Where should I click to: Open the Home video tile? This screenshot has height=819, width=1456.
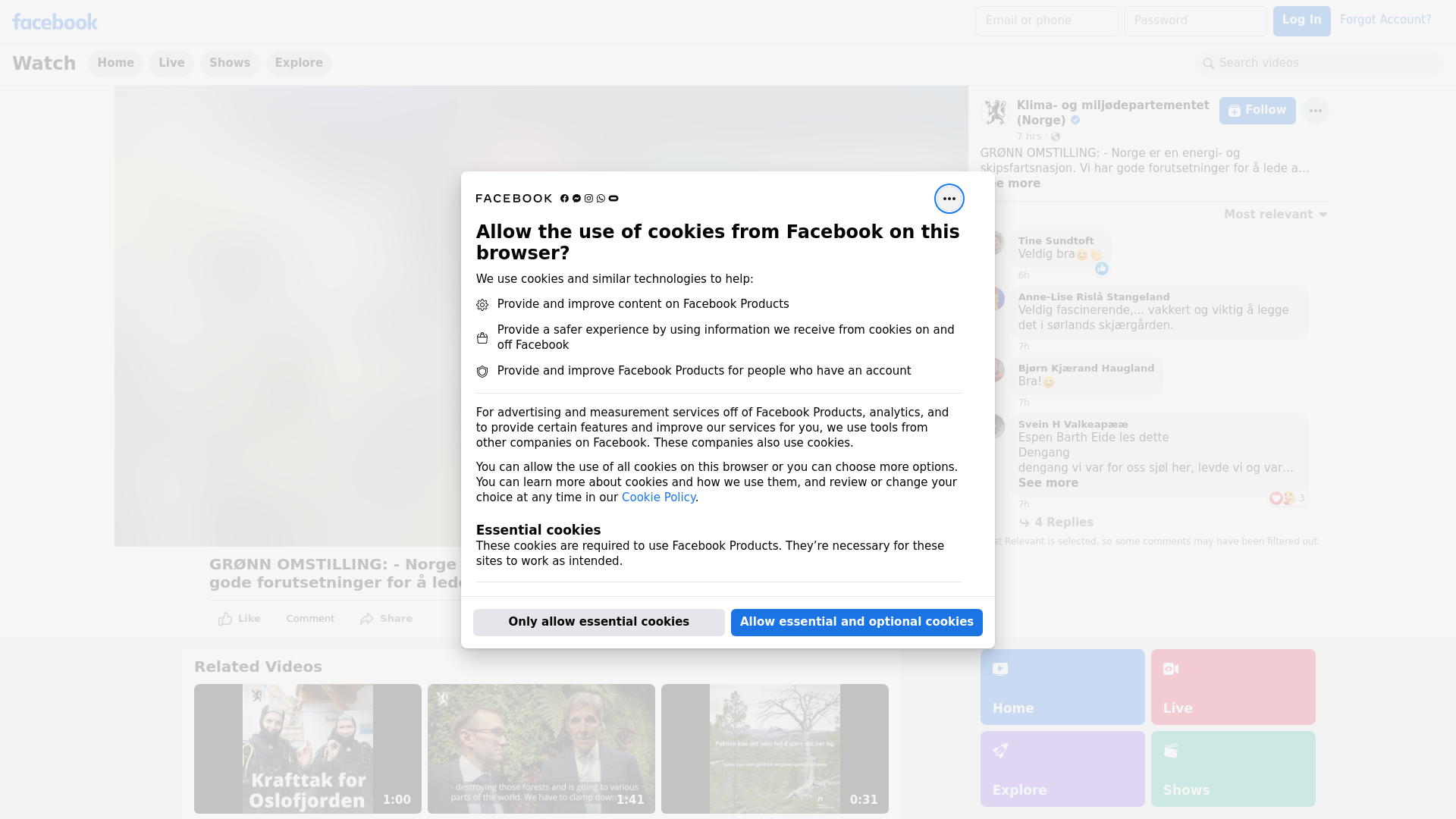[1062, 686]
